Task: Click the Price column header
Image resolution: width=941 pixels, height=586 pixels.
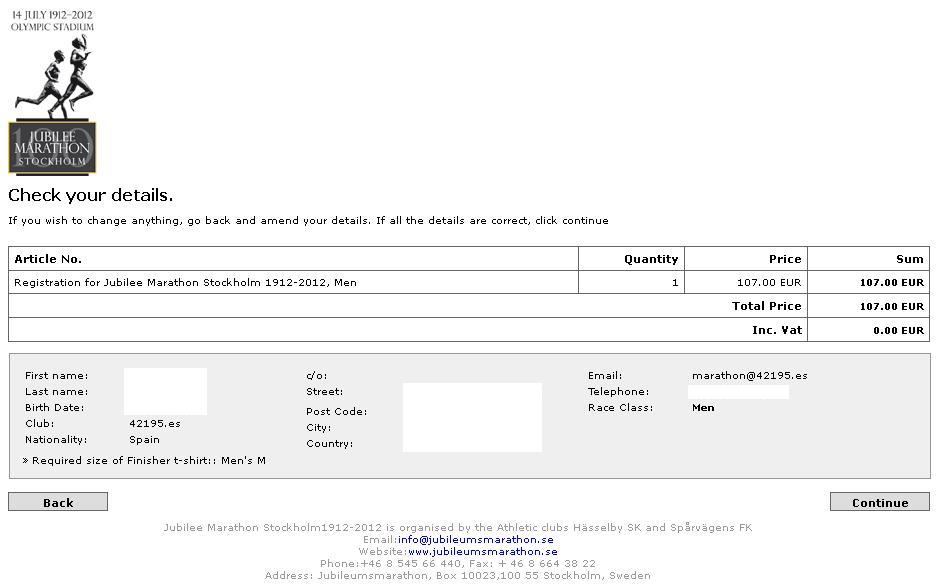Action: [x=784, y=259]
